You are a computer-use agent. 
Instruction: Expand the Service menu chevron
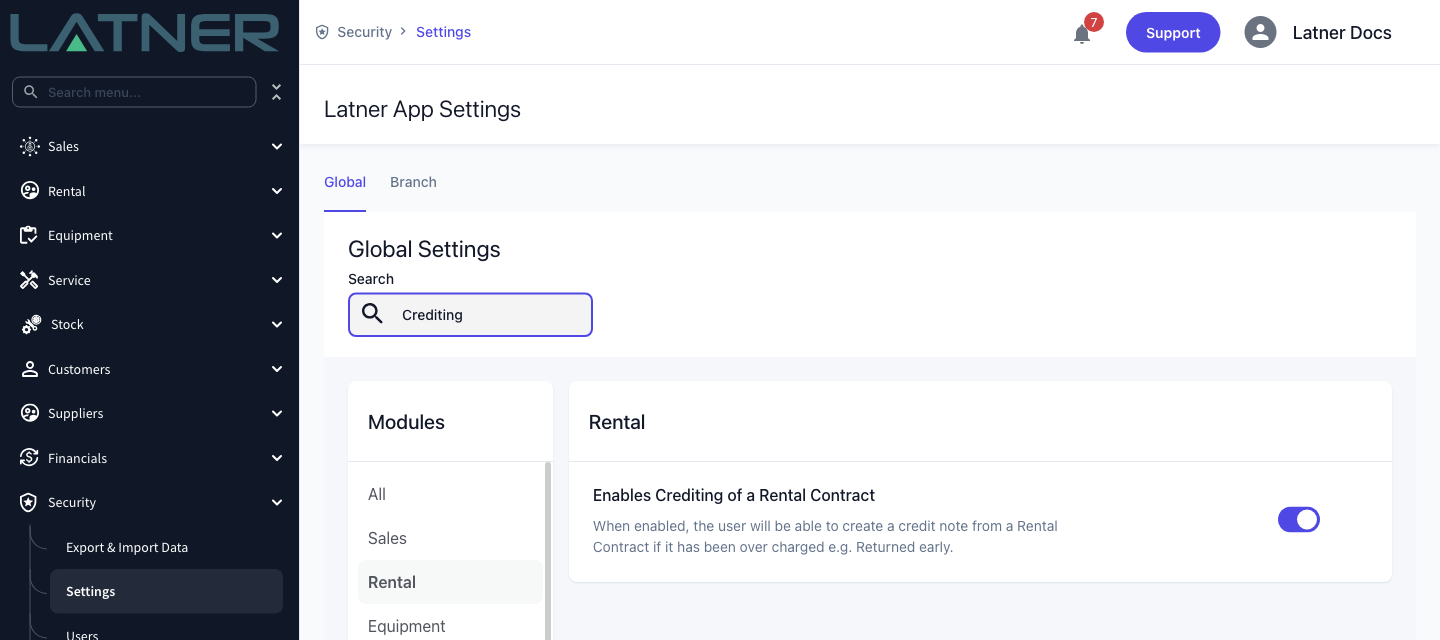[x=277, y=280]
